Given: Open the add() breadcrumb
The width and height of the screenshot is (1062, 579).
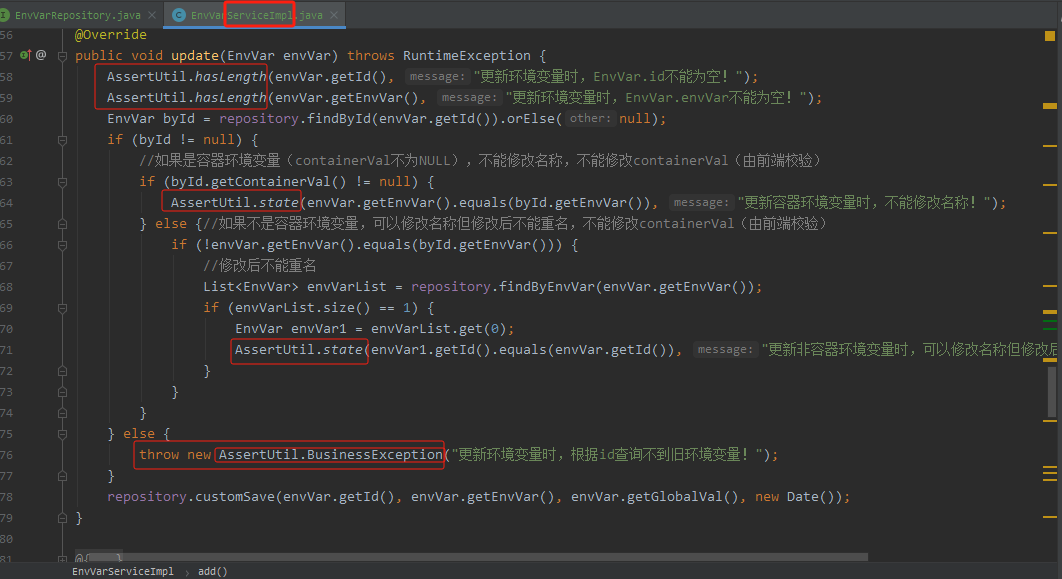Looking at the screenshot, I should coord(213,572).
